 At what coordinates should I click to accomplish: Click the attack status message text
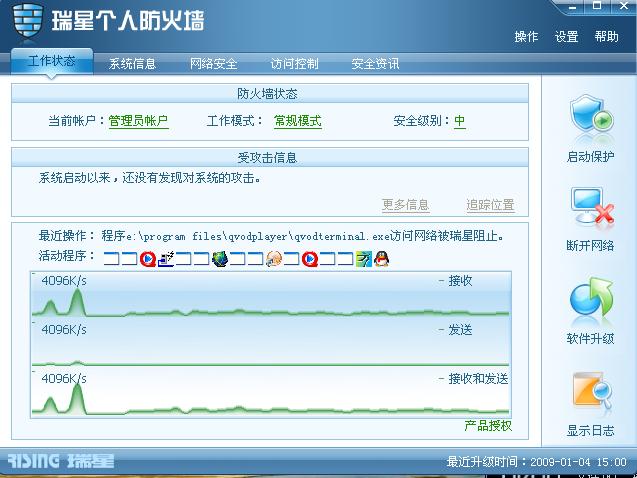pyautogui.click(x=150, y=178)
